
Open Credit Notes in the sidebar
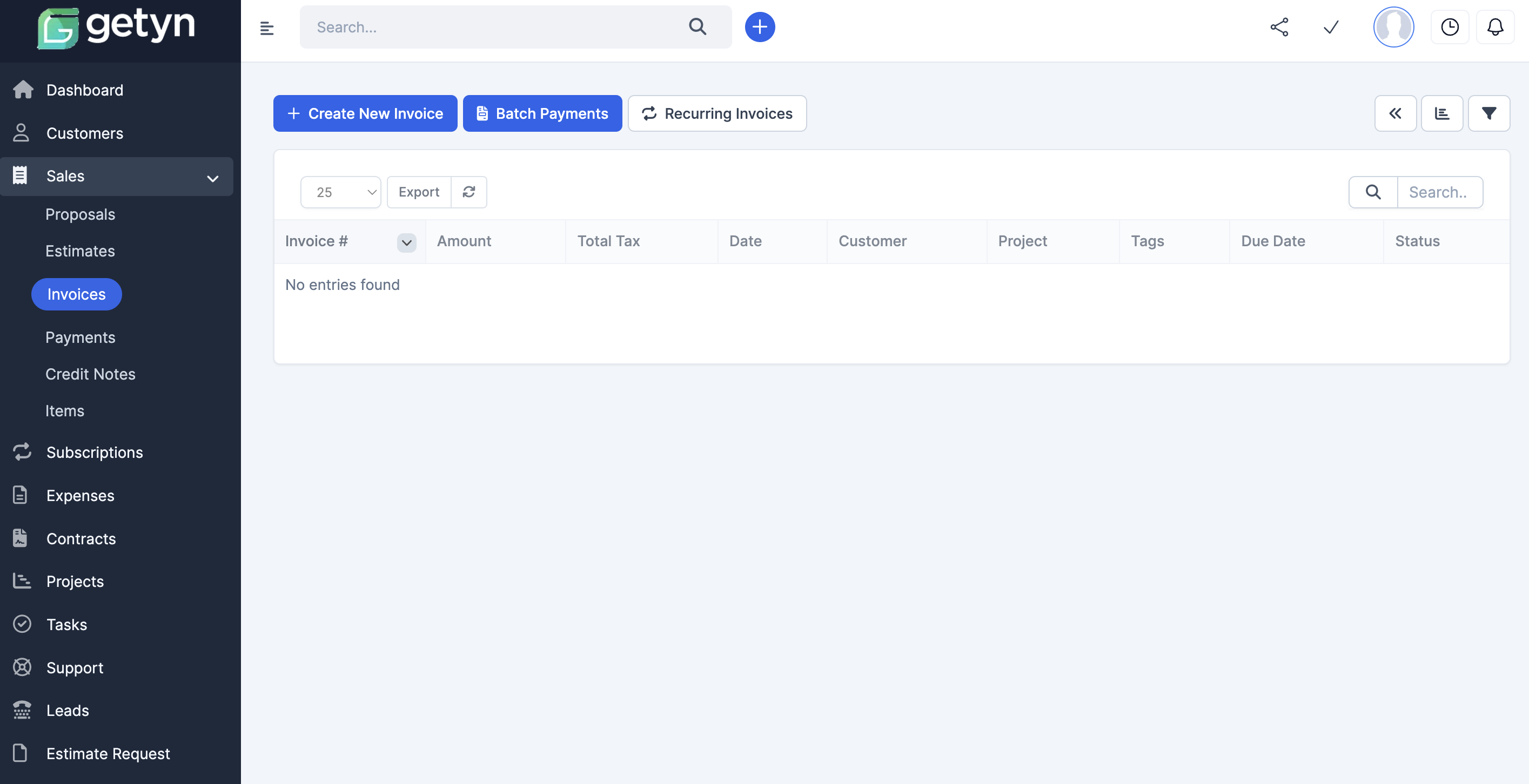click(x=90, y=374)
